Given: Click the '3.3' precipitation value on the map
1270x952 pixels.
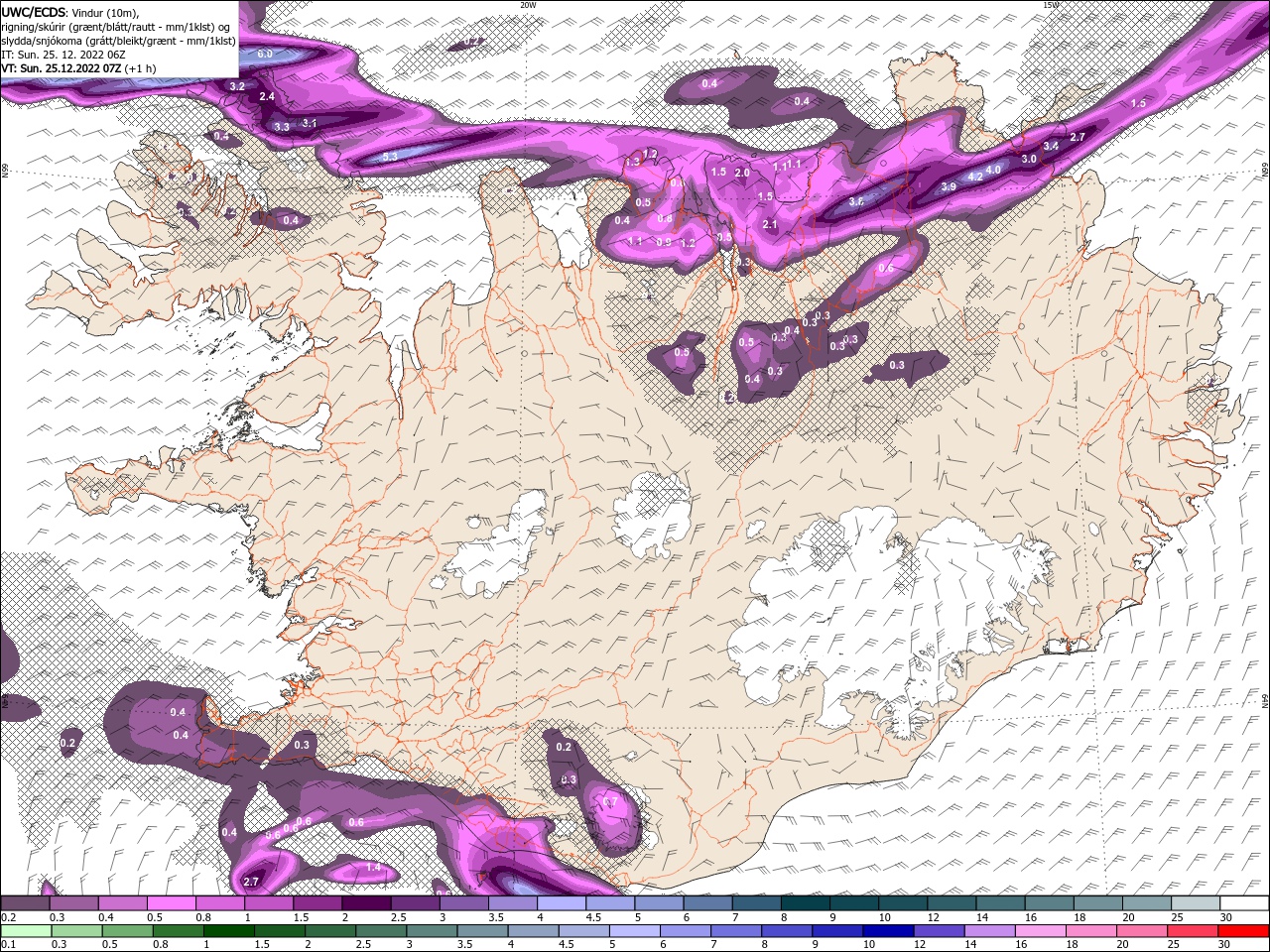Looking at the screenshot, I should click(282, 127).
